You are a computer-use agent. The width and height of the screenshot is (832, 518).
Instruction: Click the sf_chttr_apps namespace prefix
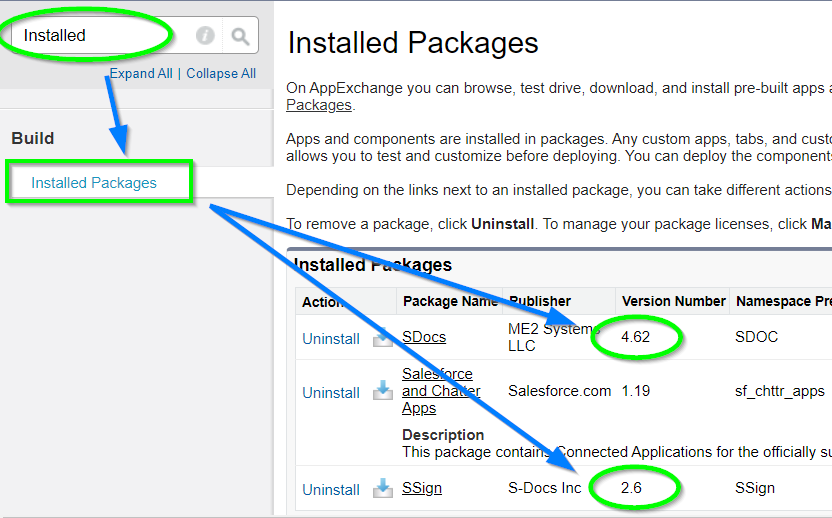(x=779, y=391)
